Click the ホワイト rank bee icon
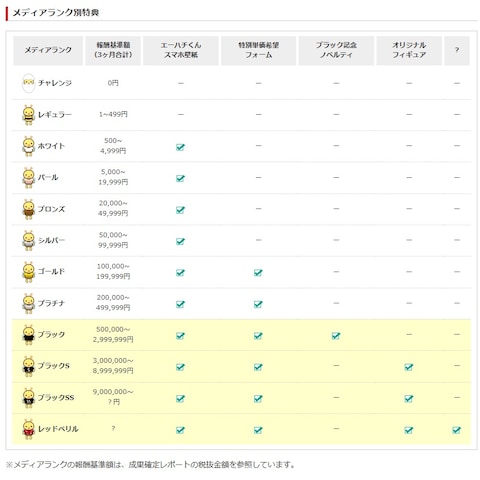Viewport: 480px width, 480px height. [x=28, y=146]
